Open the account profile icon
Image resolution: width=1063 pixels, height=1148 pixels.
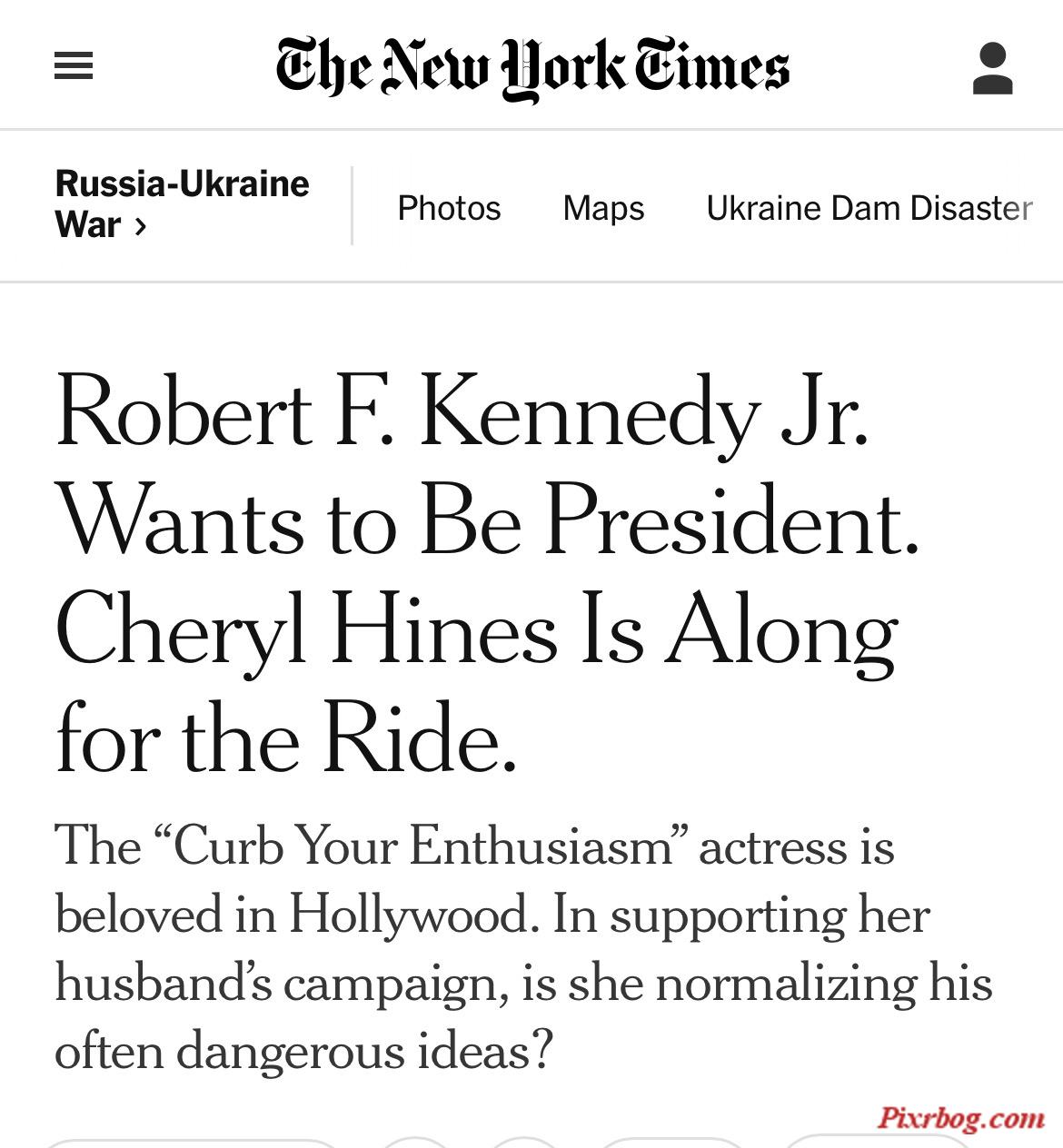click(x=992, y=68)
